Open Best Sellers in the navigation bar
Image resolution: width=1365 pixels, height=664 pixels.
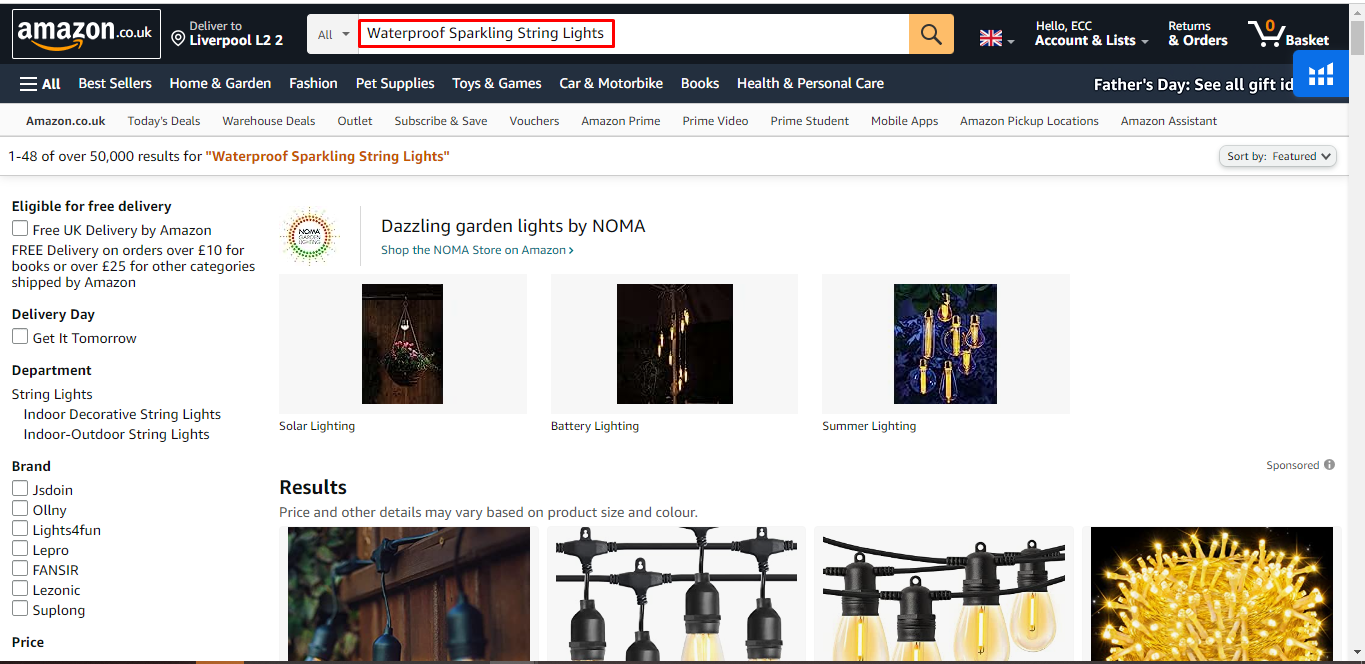click(115, 84)
